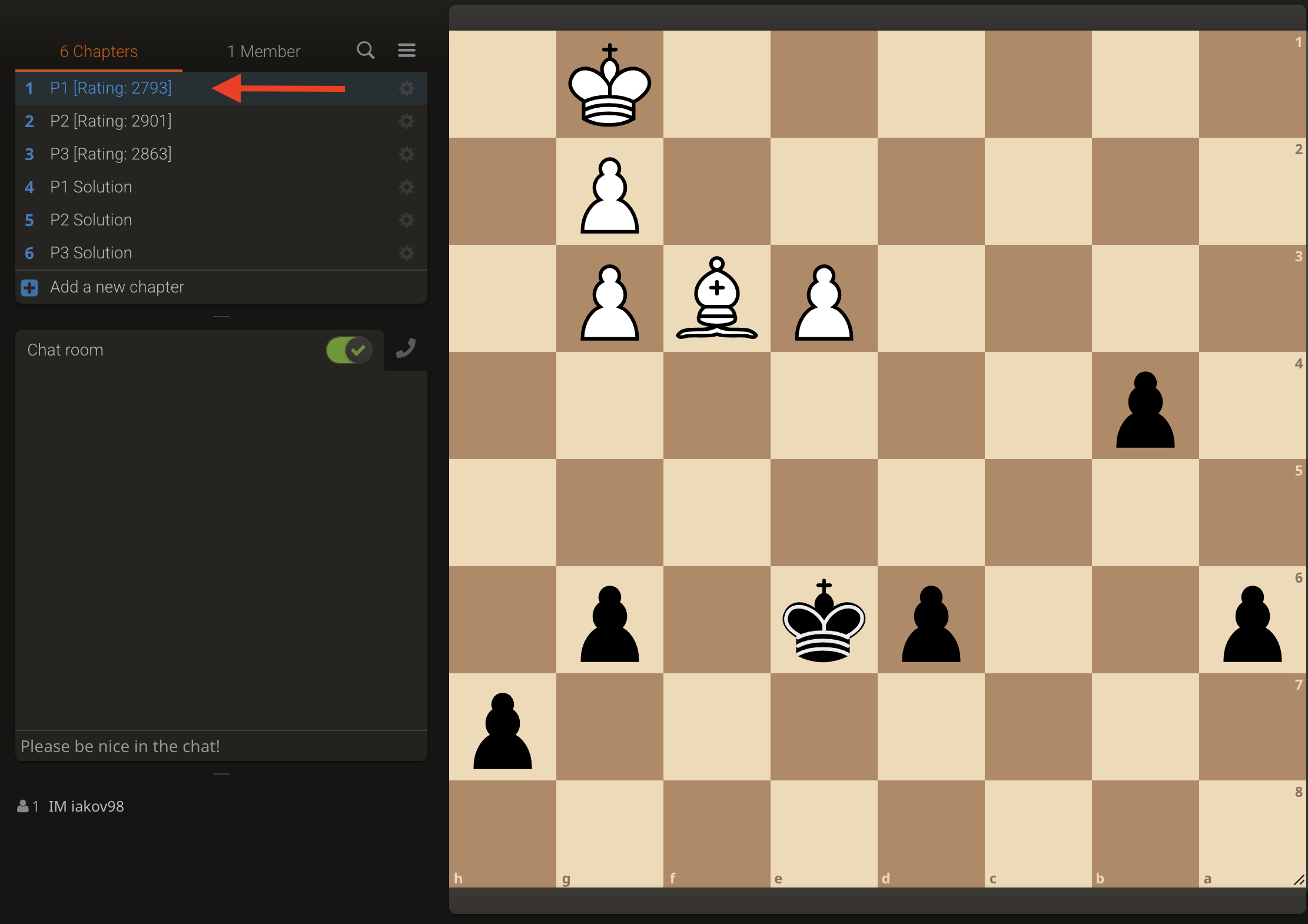The width and height of the screenshot is (1308, 924).
Task: Click the study search magnifier icon
Action: click(366, 51)
